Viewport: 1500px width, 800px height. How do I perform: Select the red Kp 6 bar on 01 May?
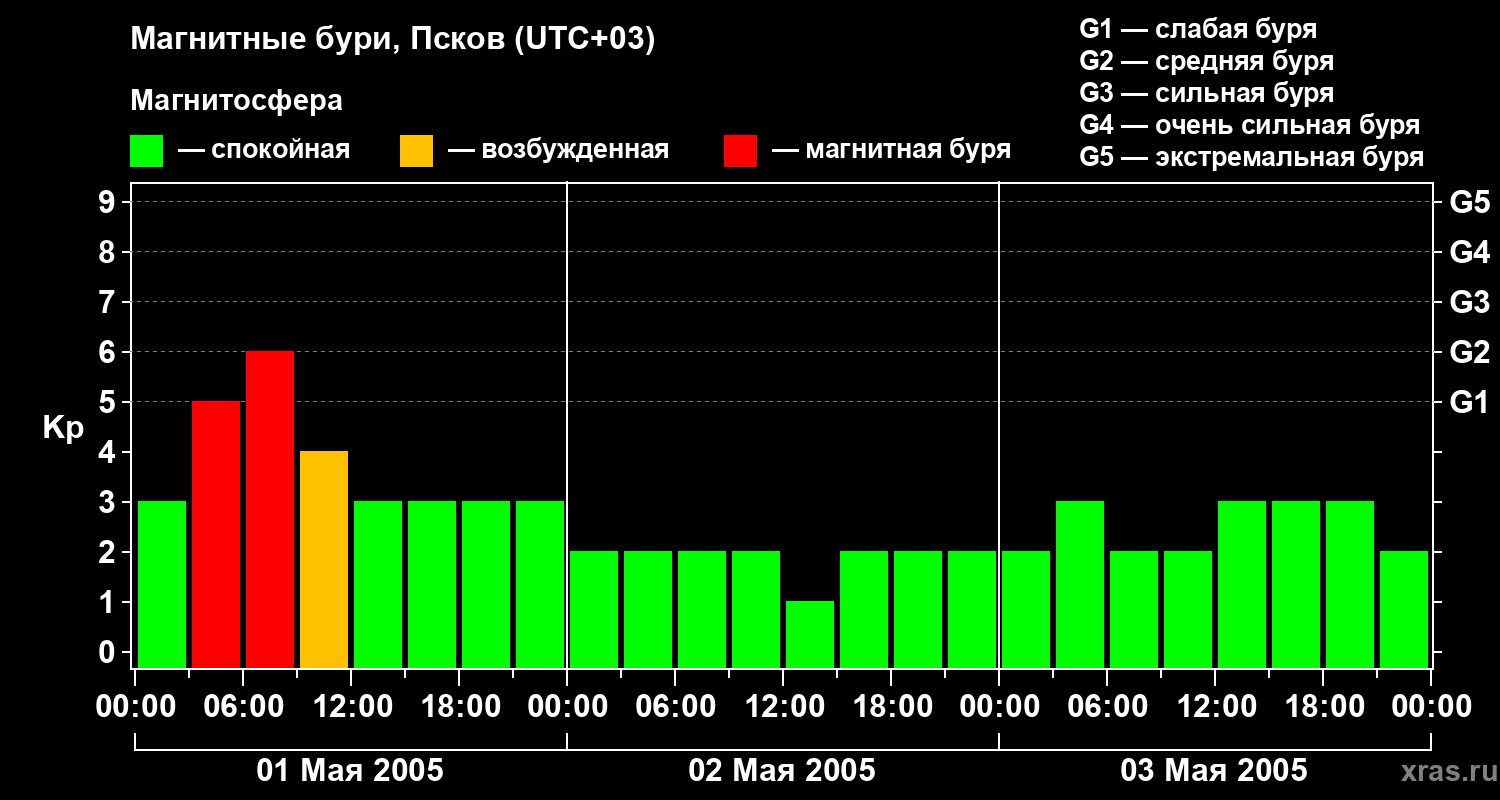270,509
